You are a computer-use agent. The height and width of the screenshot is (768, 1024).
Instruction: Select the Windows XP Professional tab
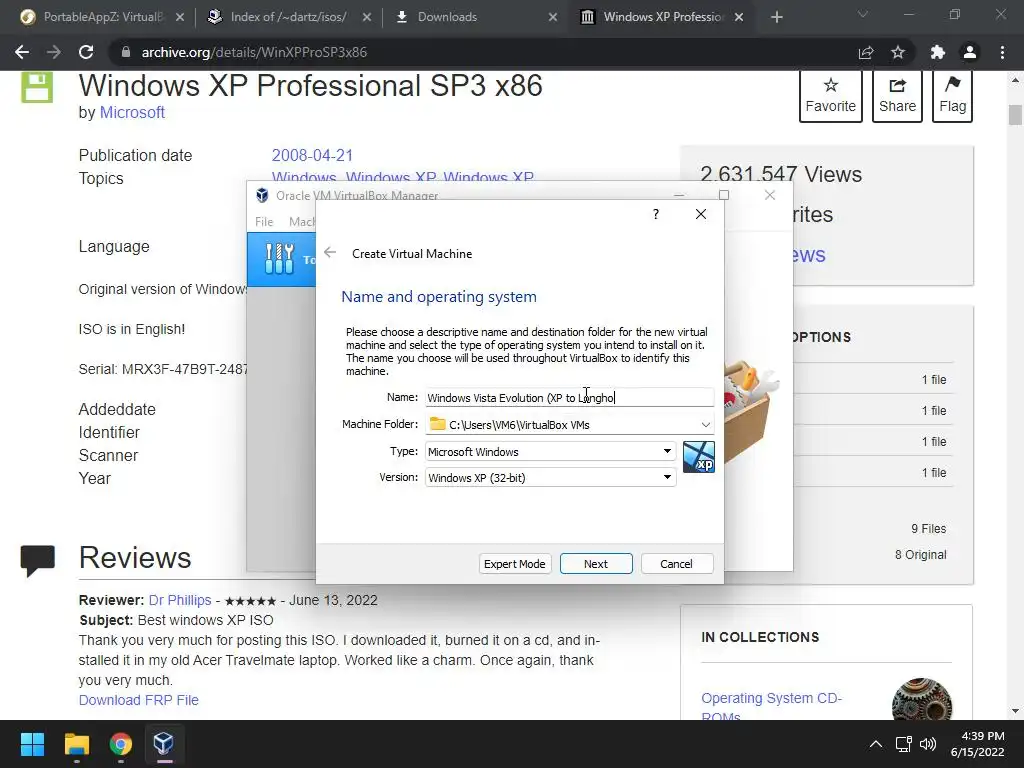coord(663,17)
